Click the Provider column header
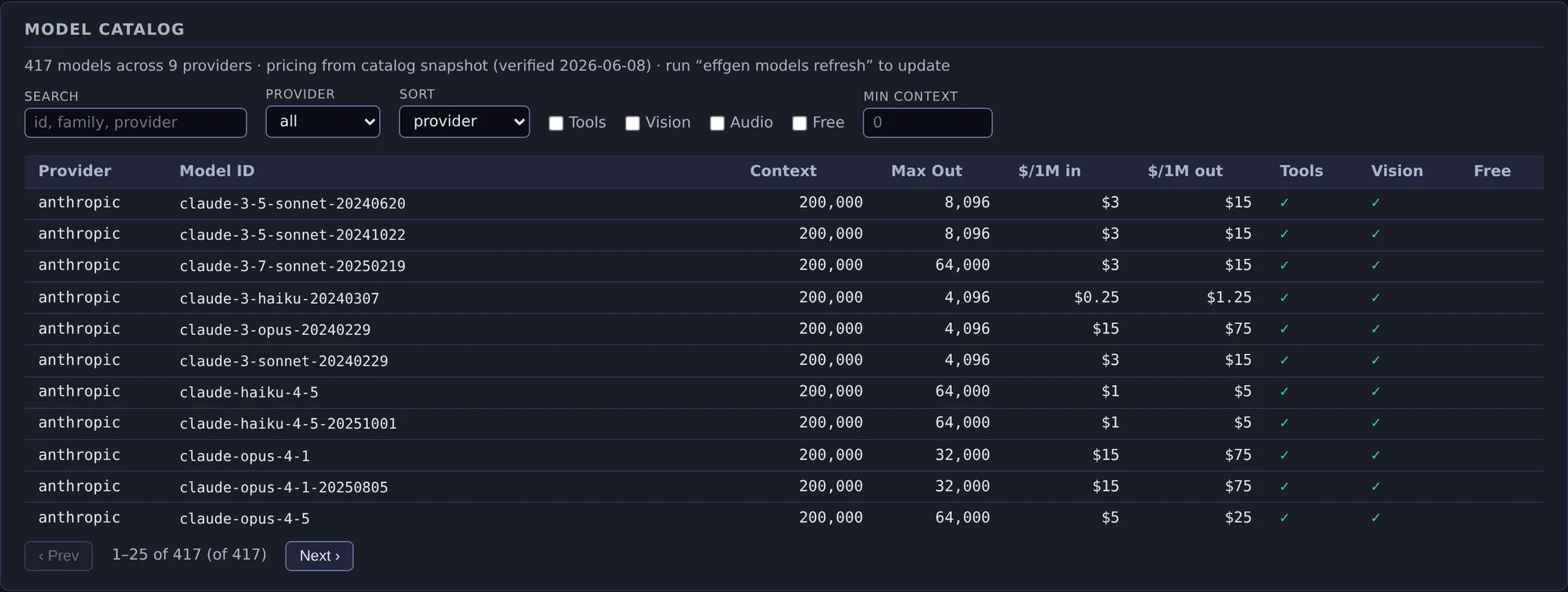Viewport: 1568px width, 592px height. 75,171
